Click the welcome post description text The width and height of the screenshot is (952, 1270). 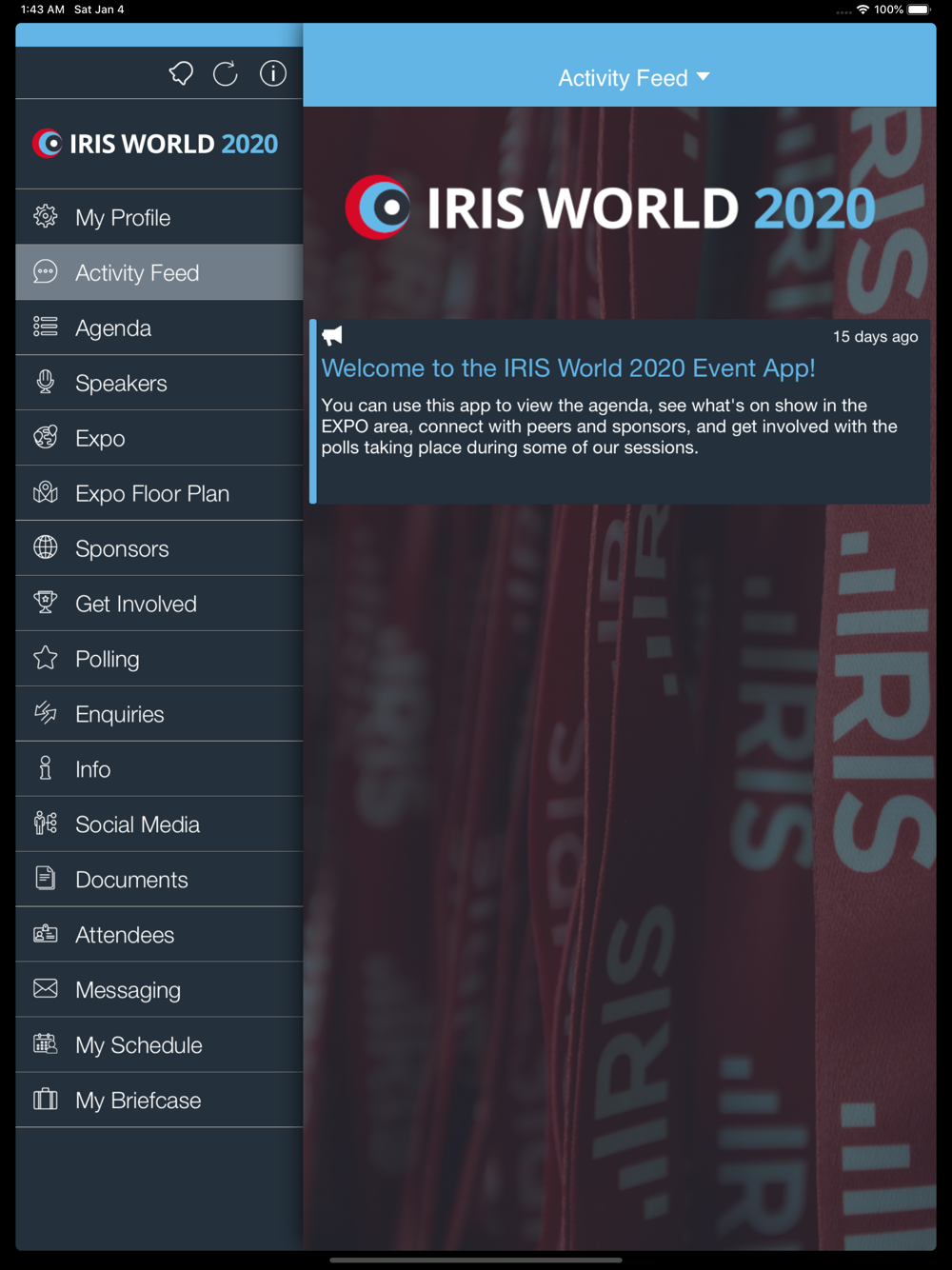point(609,427)
